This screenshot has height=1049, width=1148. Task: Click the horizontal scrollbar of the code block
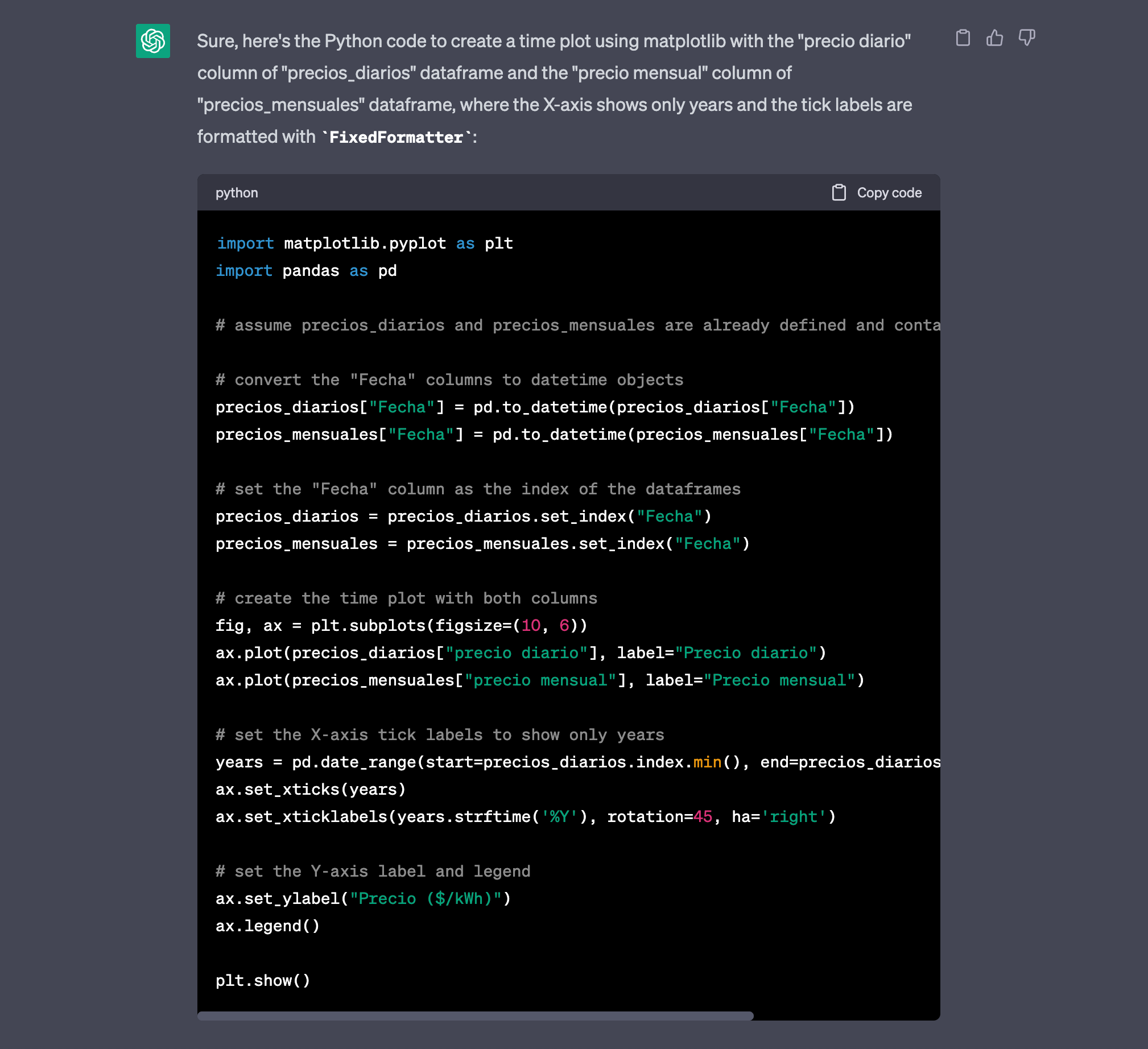476,1015
